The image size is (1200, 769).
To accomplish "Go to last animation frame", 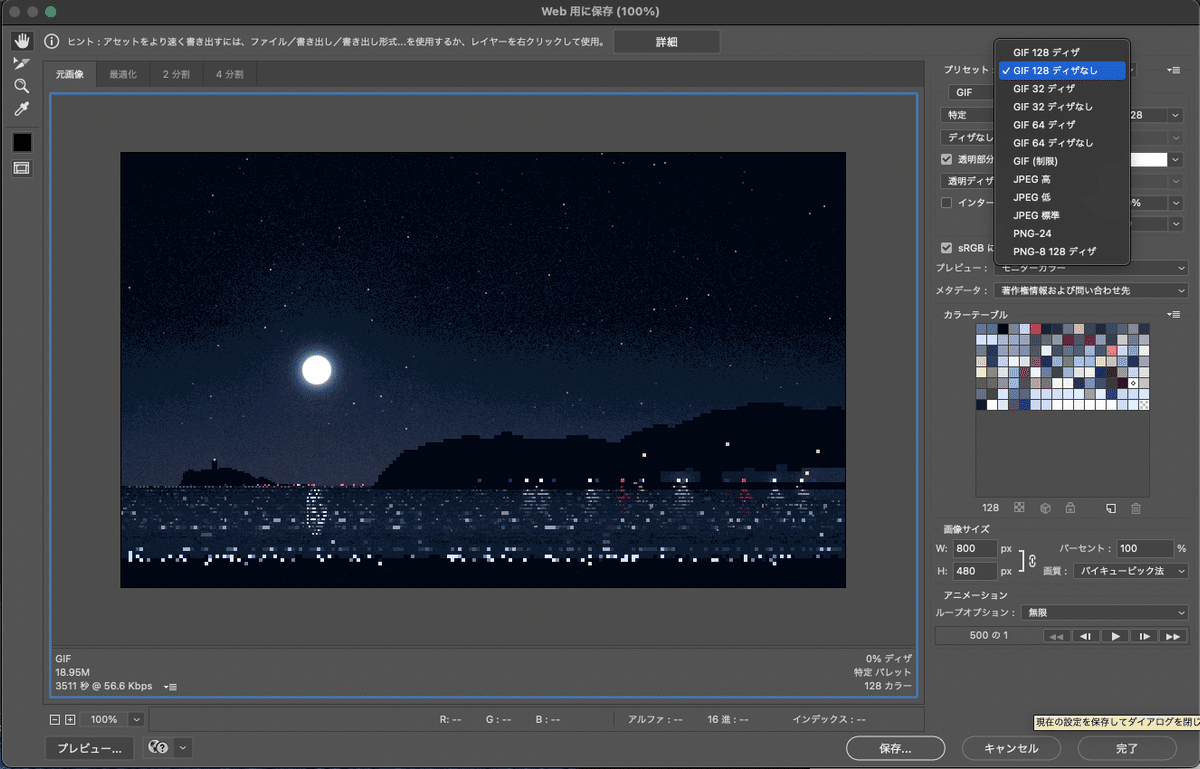I will 1173,636.
